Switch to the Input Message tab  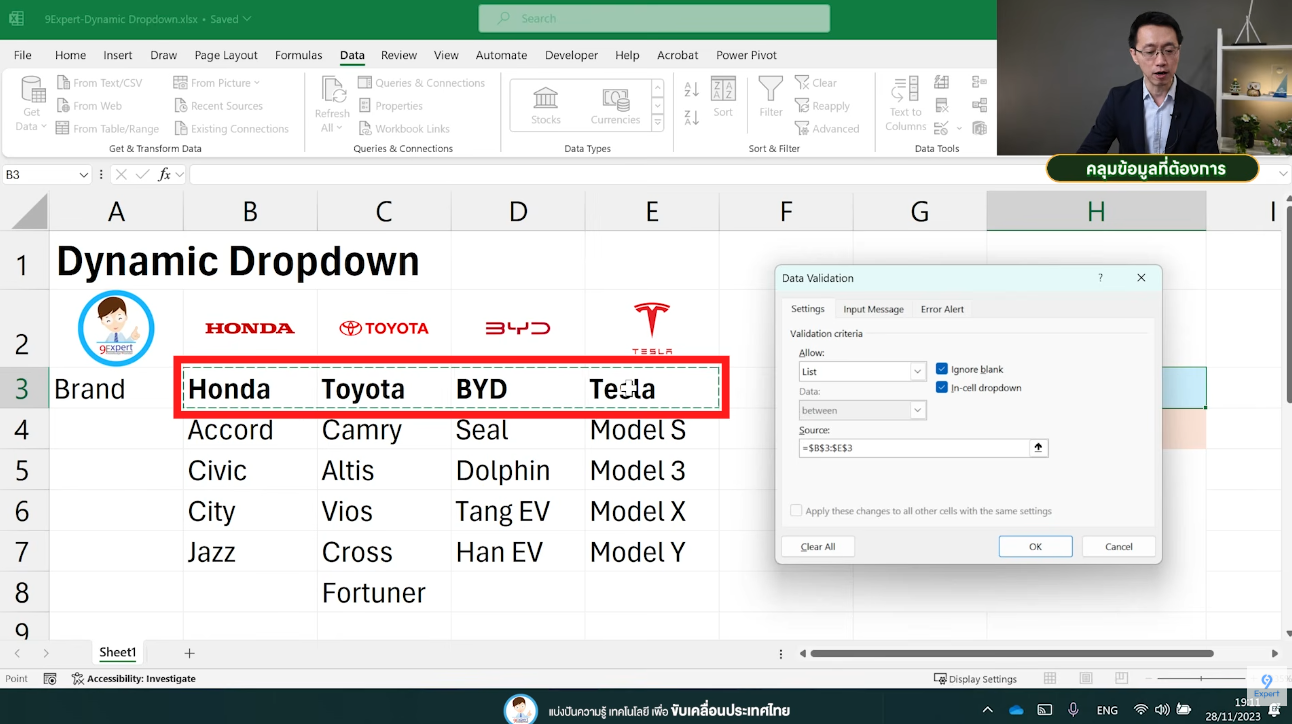873,309
